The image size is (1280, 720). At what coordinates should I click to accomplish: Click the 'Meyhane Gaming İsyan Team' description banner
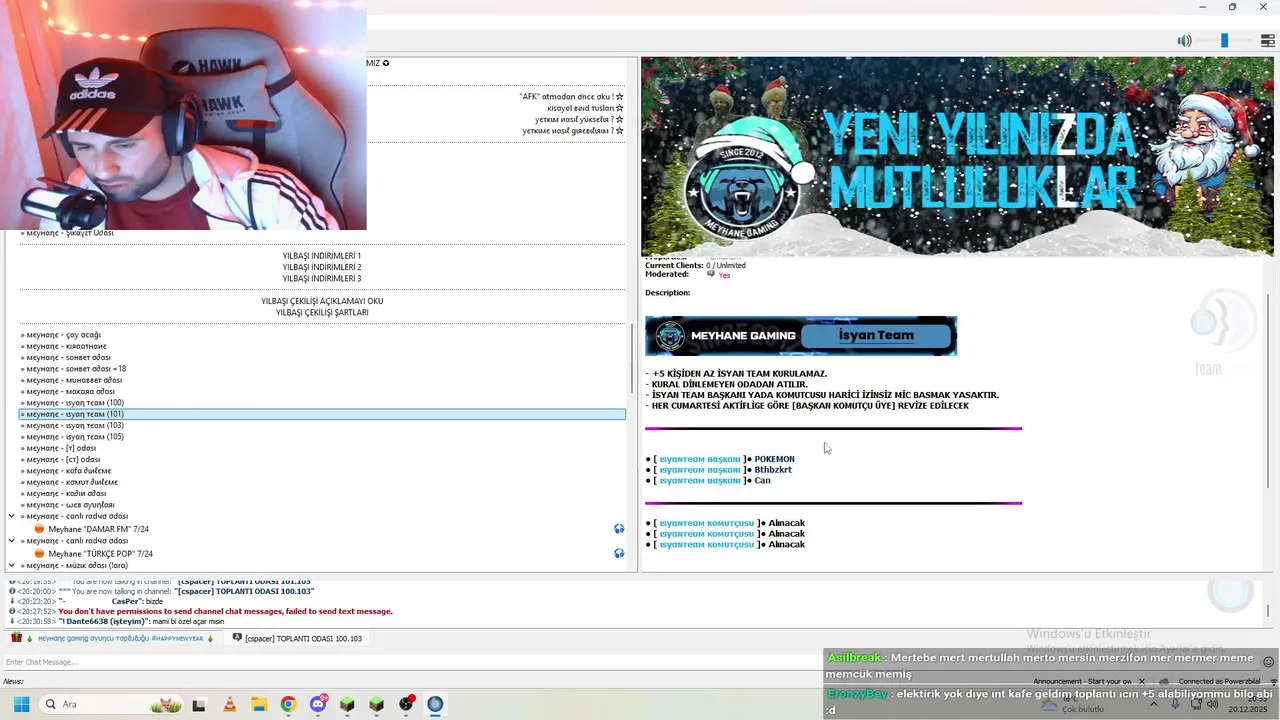[x=801, y=336]
